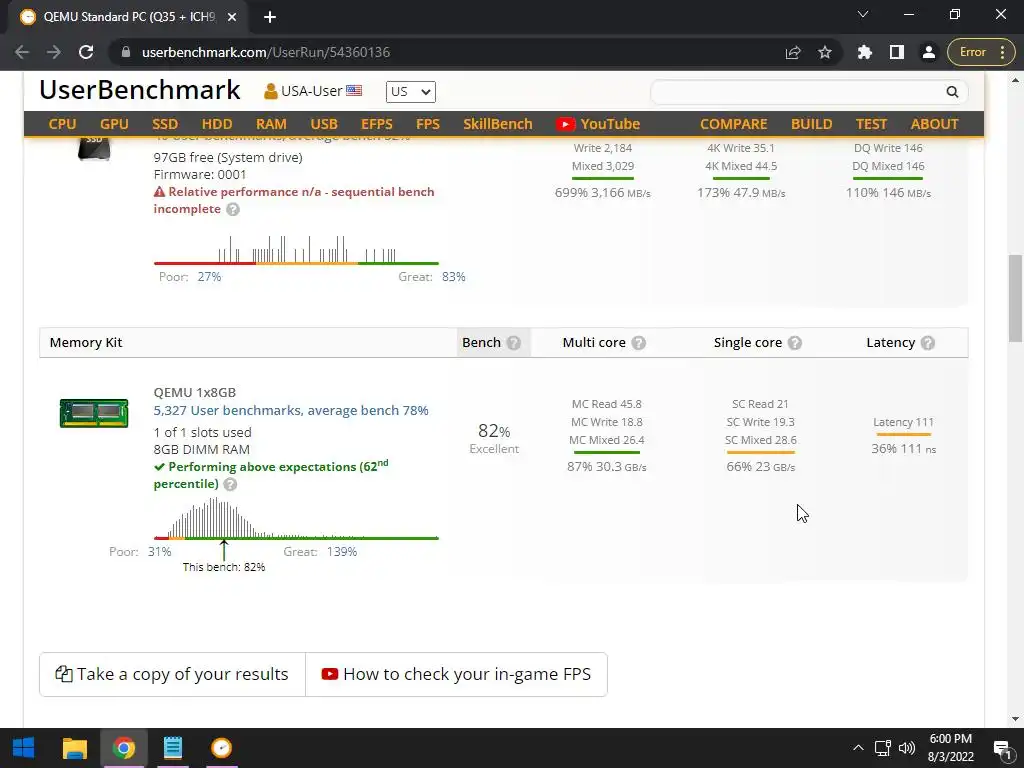1024x768 pixels.
Task: Click the SC Mixed 28.6 value
Action: pos(761,440)
